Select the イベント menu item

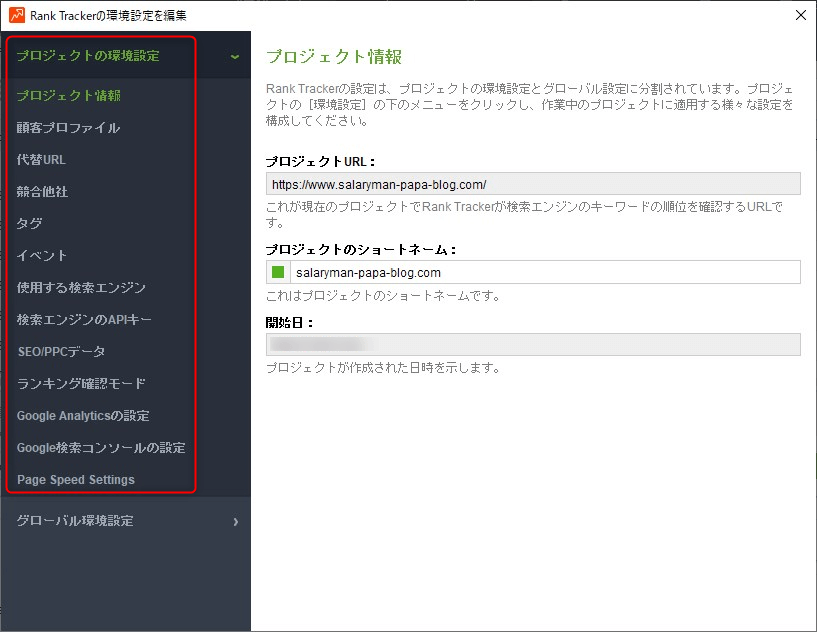[42, 255]
